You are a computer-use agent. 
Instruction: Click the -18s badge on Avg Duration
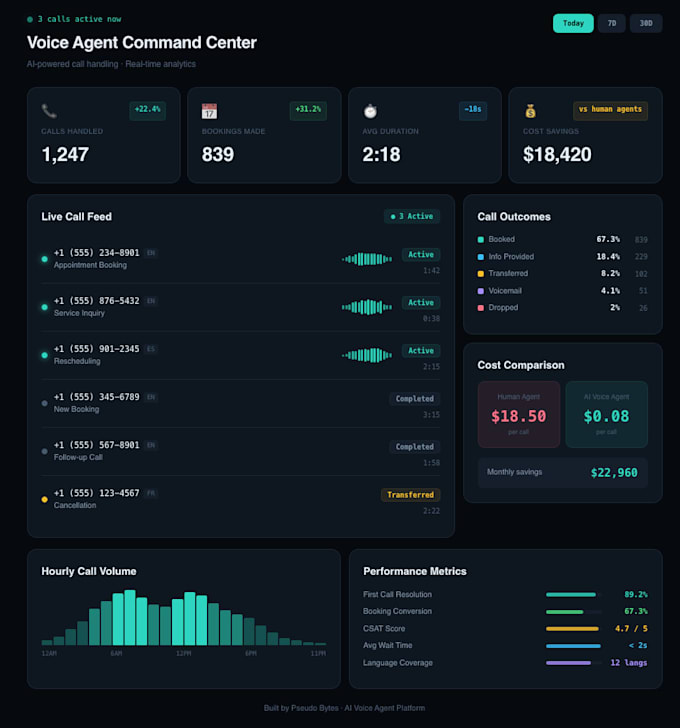473,110
